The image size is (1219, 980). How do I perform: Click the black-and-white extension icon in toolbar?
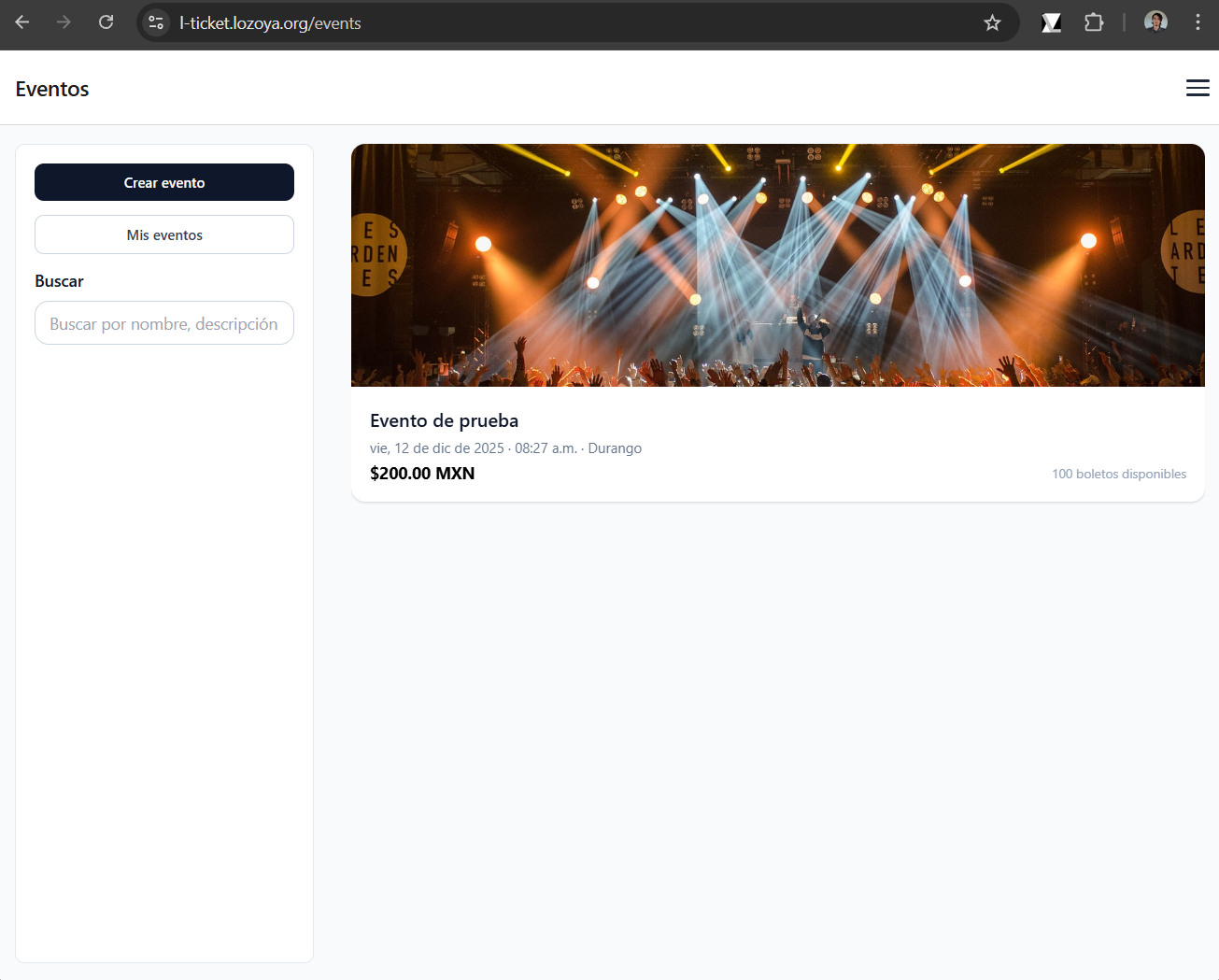click(x=1051, y=22)
